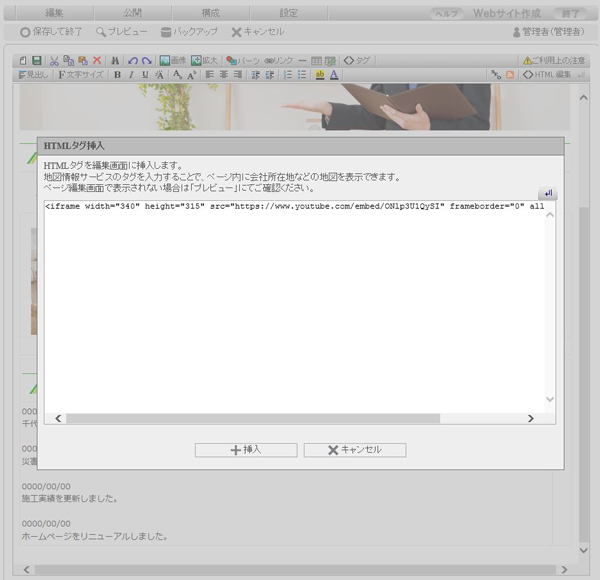Click the パーツ parts button

coord(243,60)
